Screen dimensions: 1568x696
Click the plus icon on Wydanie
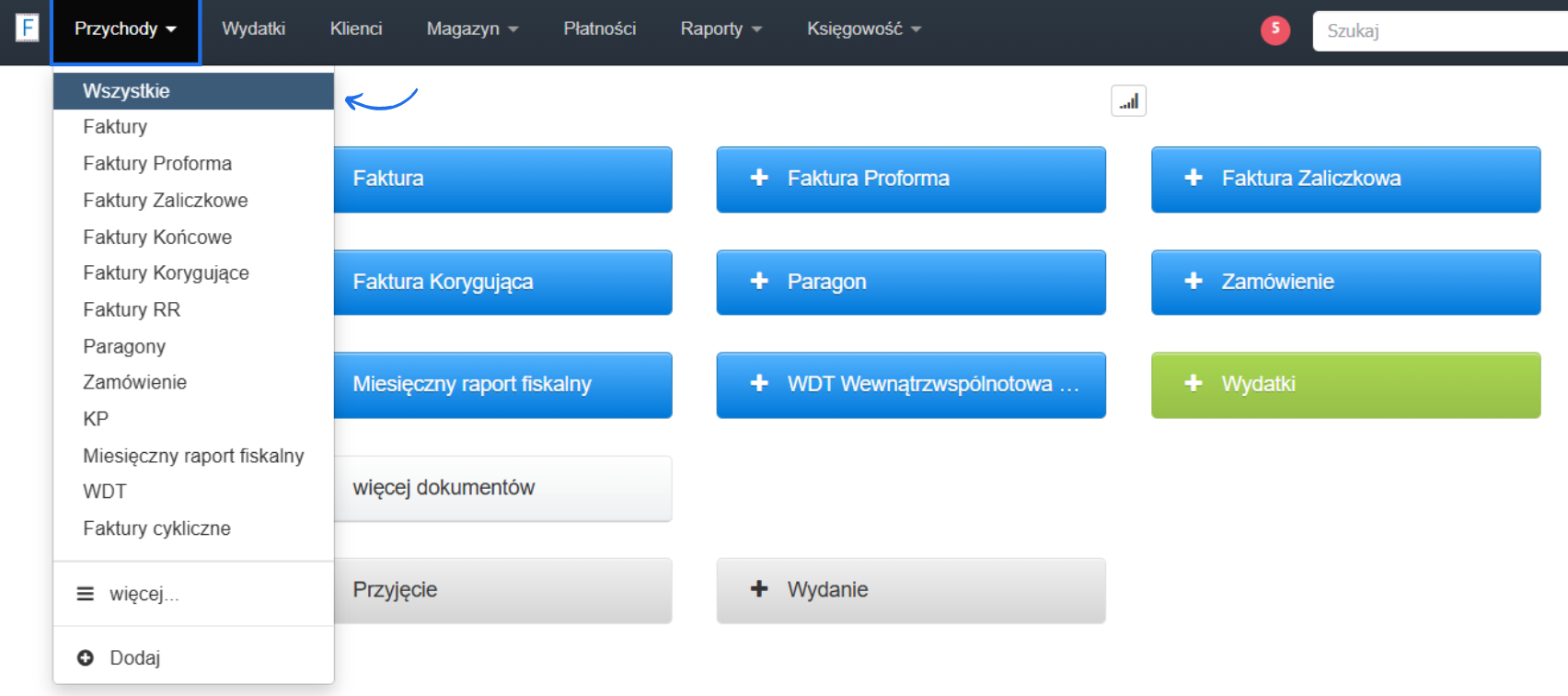(759, 589)
